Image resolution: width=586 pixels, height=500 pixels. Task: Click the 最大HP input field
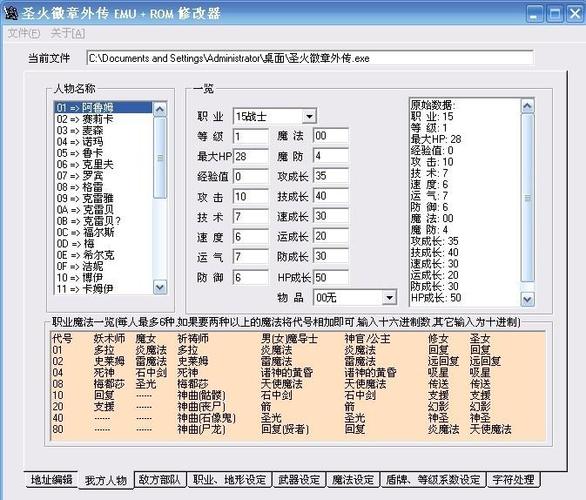(x=250, y=157)
